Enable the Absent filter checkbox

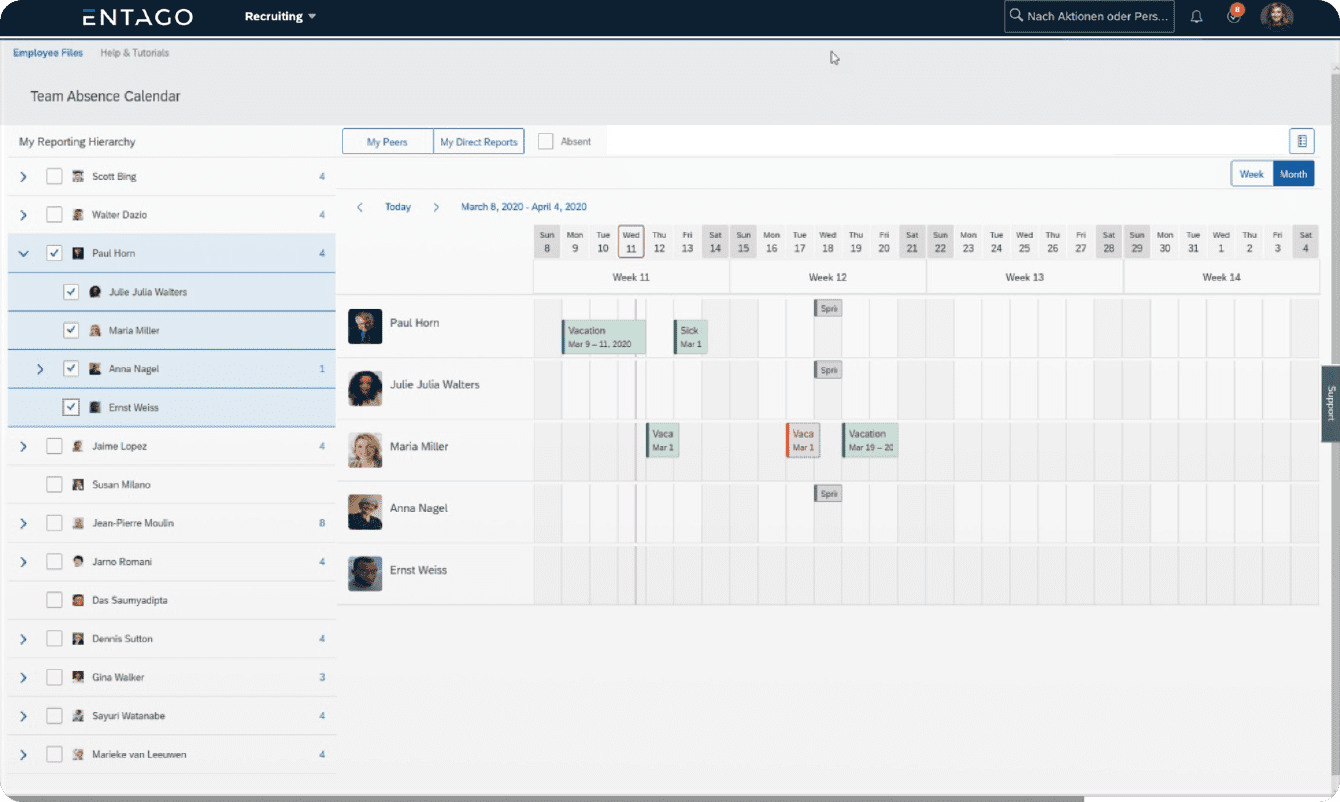(544, 141)
